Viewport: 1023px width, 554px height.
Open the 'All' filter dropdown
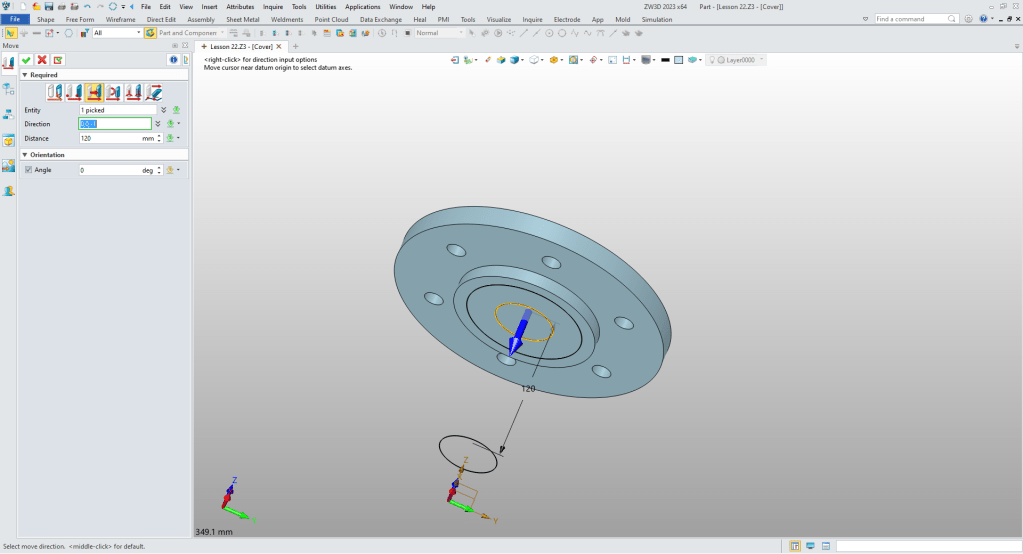tap(138, 33)
